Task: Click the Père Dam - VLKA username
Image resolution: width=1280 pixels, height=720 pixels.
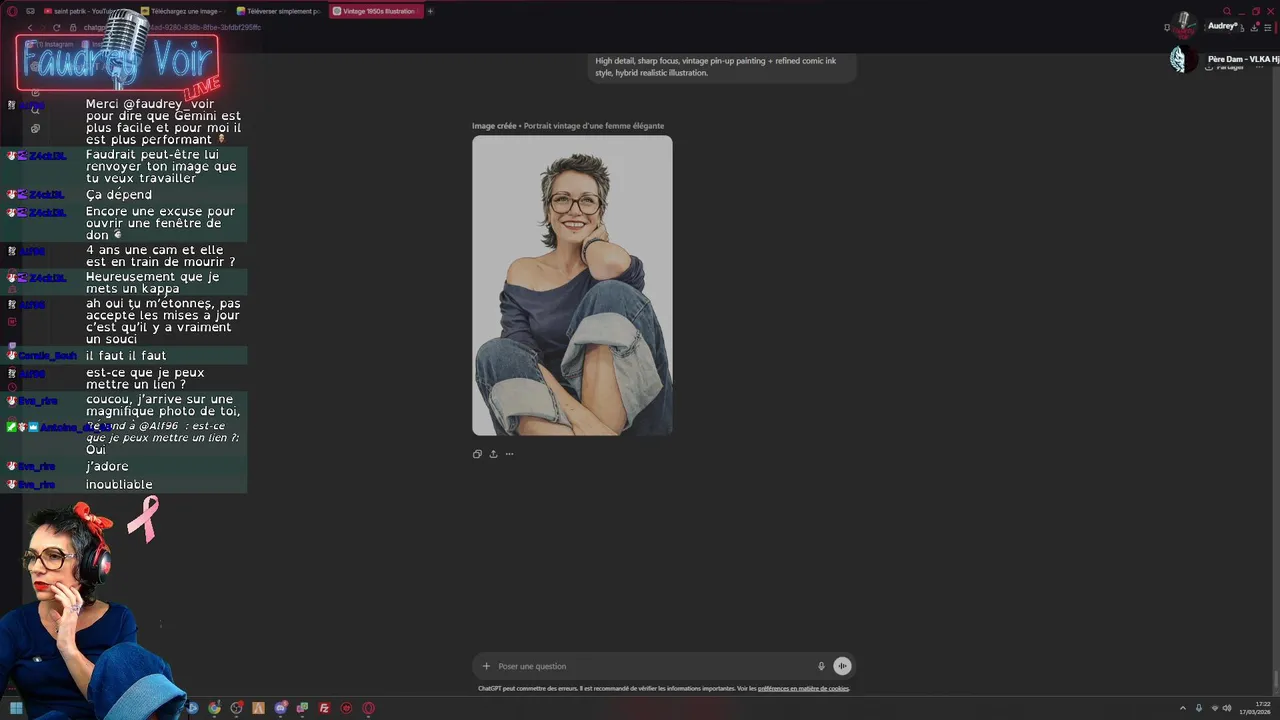Action: coord(1243,60)
